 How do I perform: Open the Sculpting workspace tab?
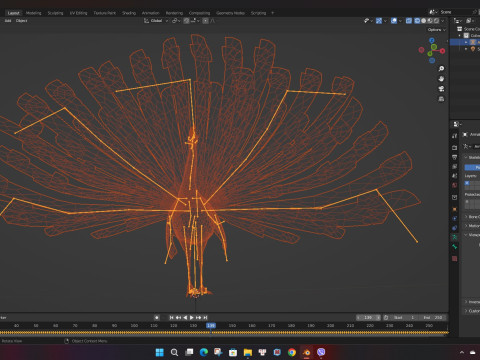coord(55,13)
